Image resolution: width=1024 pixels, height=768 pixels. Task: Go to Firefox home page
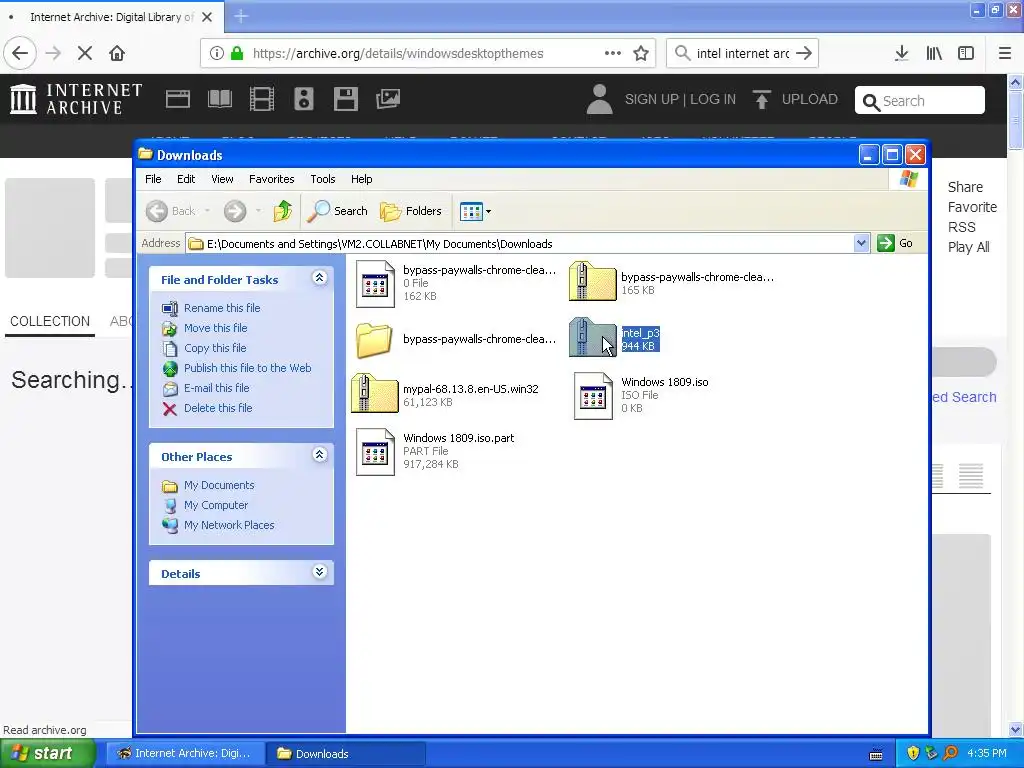[117, 53]
